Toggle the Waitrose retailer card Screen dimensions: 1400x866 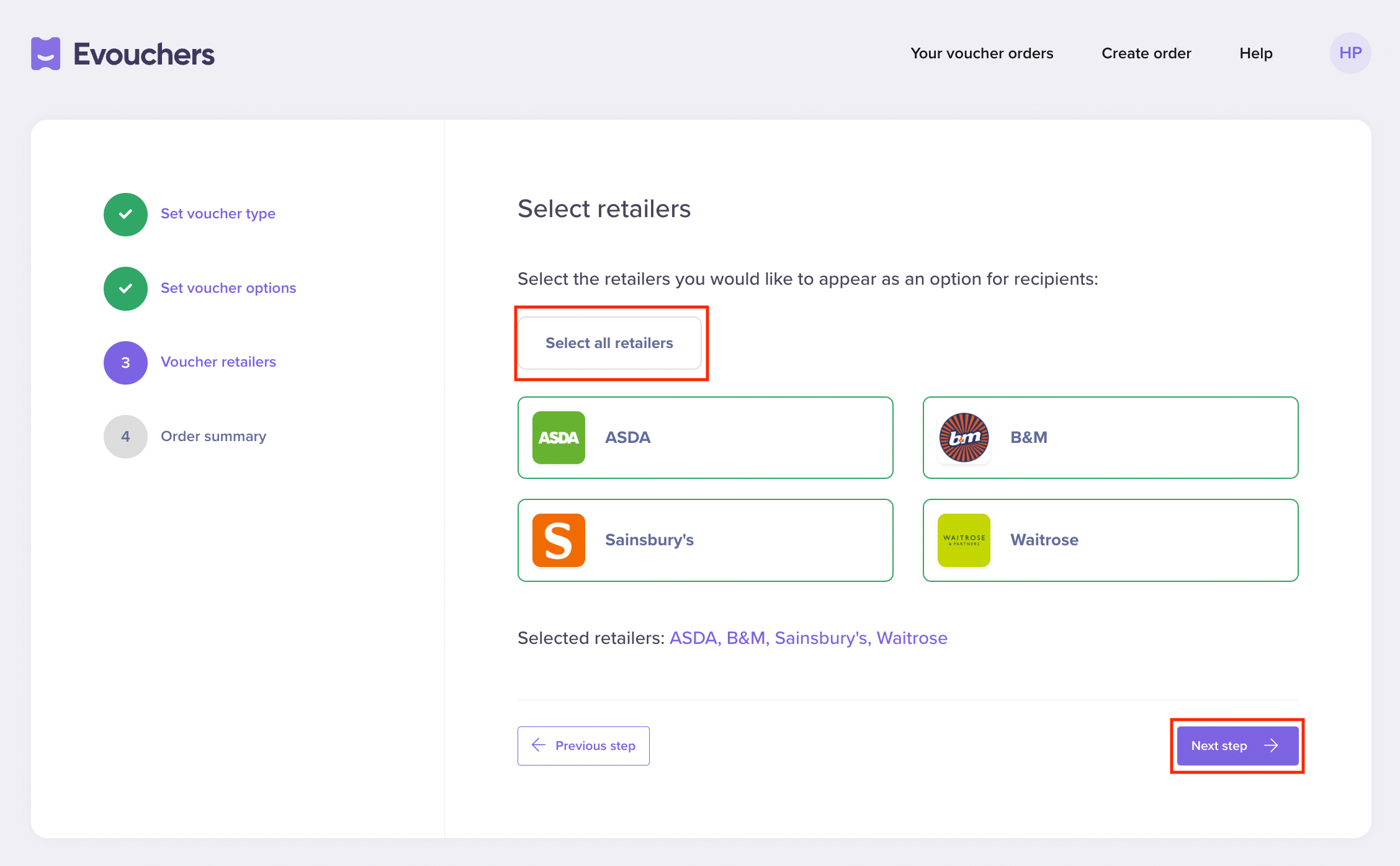coord(1148,540)
